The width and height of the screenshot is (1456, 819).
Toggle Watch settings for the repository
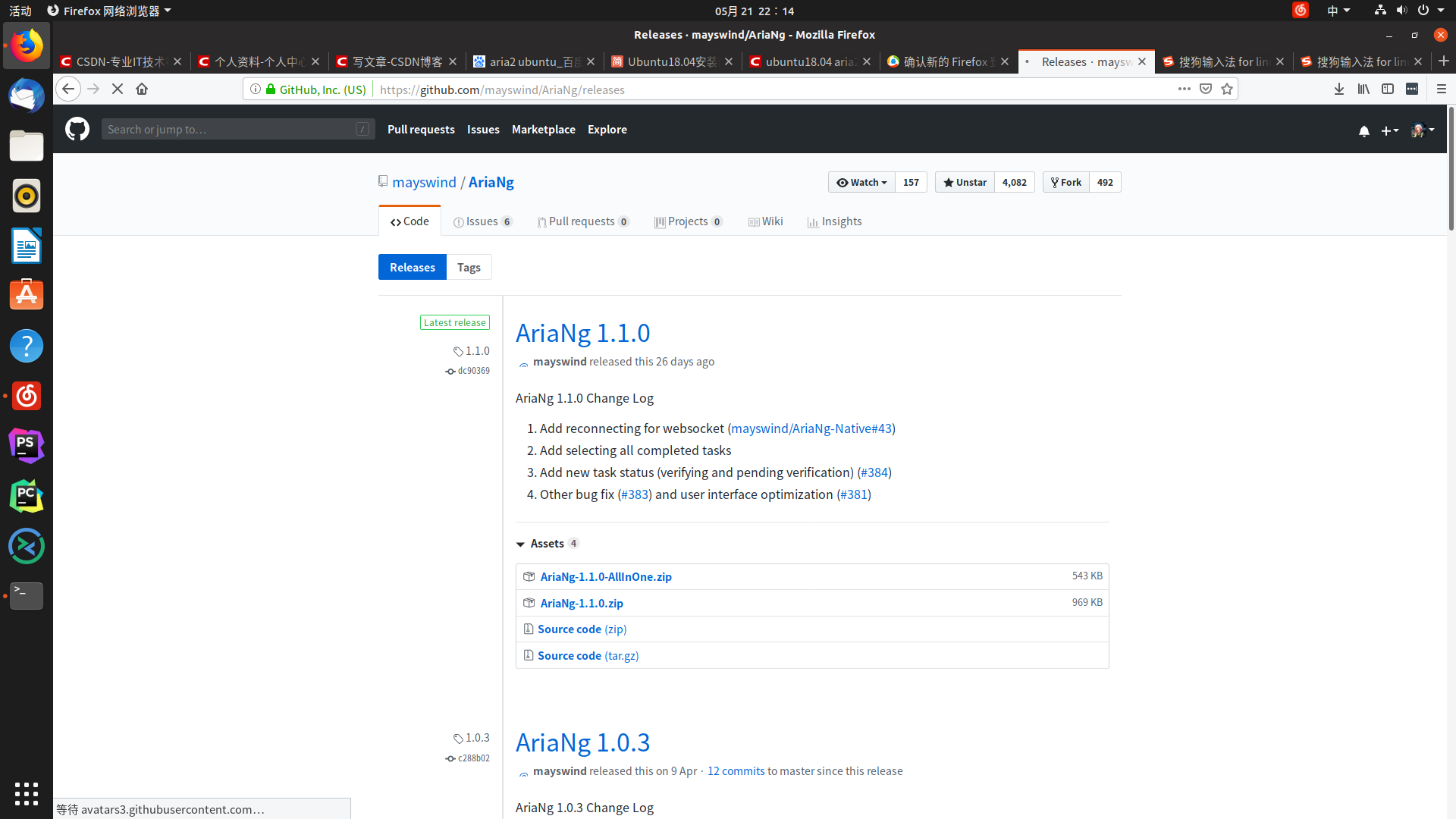click(x=861, y=182)
